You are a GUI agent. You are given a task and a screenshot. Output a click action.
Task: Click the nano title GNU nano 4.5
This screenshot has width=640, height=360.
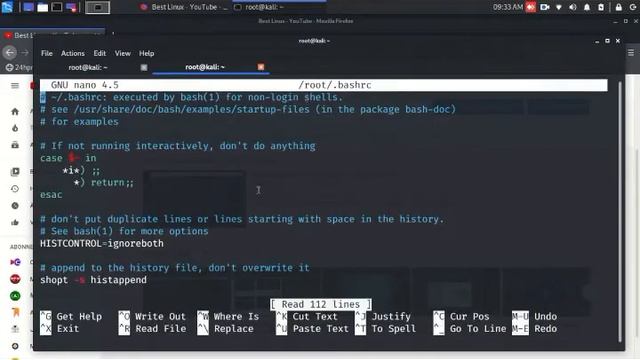coord(84,85)
